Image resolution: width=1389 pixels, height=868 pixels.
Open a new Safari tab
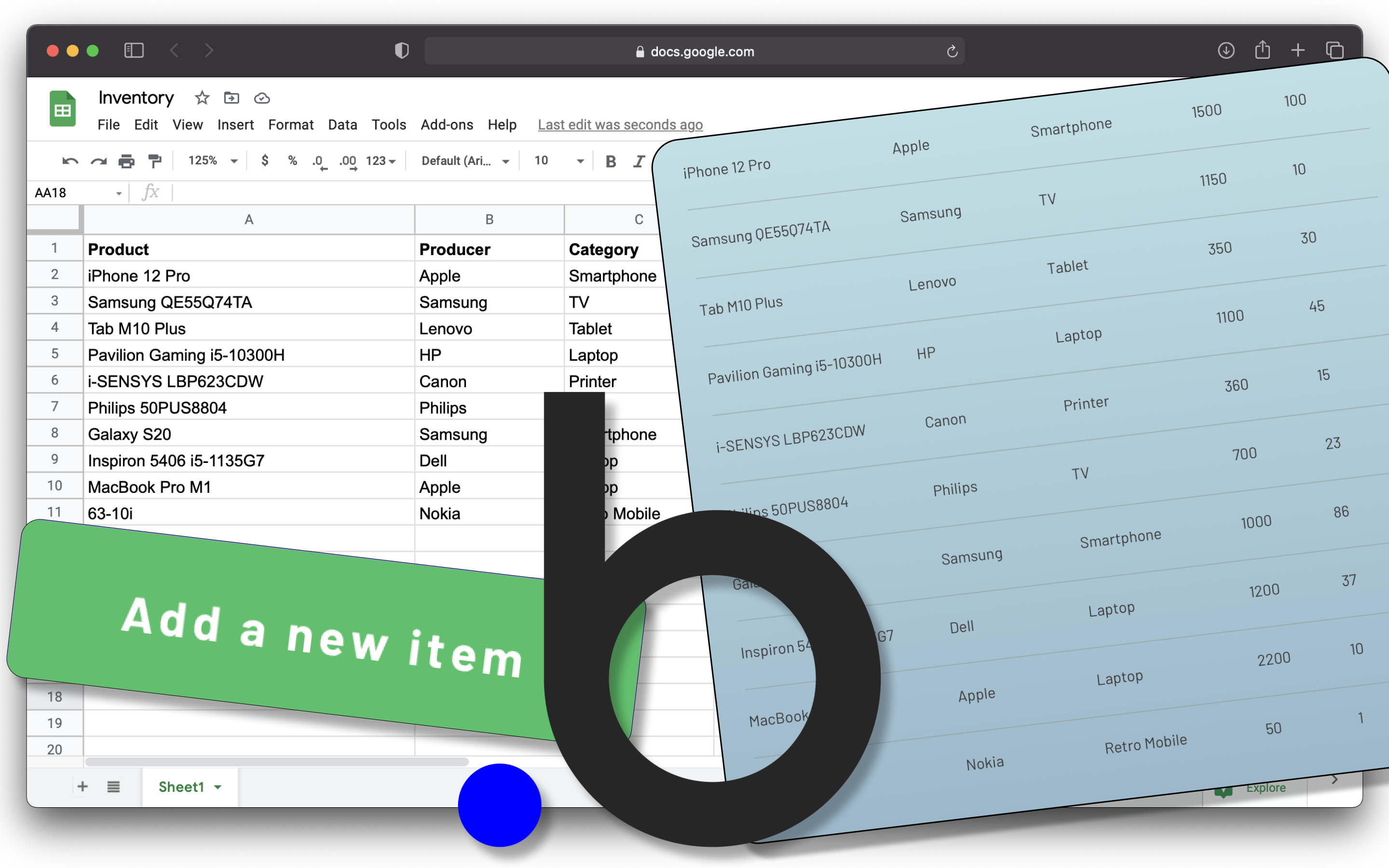point(1298,51)
